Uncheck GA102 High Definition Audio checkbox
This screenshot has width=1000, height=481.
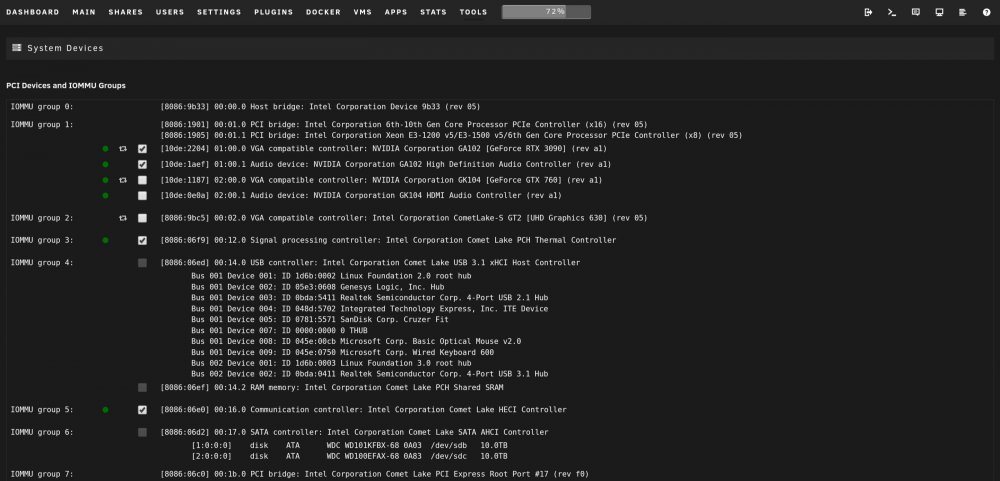pyautogui.click(x=142, y=165)
